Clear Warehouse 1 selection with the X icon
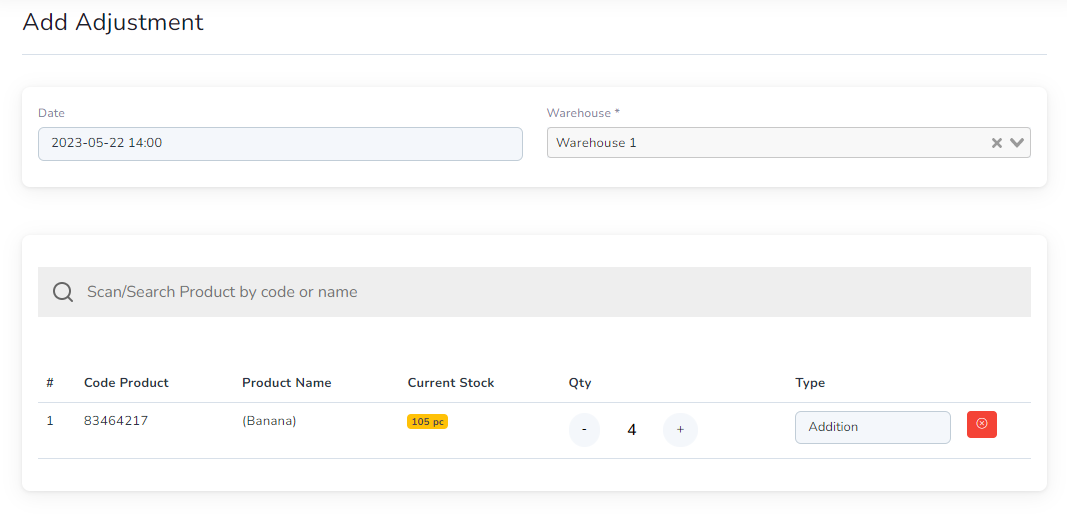 click(997, 143)
